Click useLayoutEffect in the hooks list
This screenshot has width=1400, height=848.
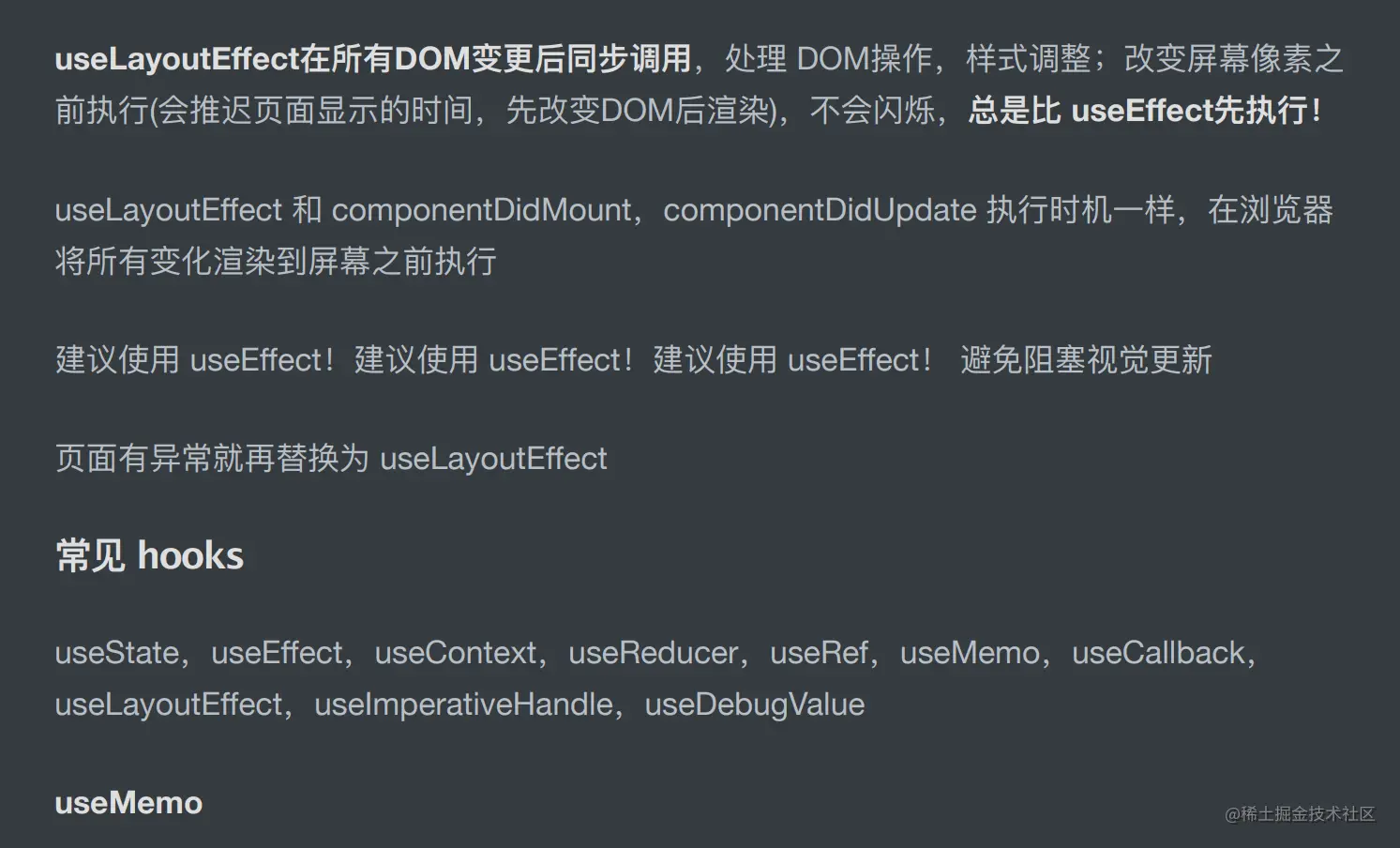tap(169, 704)
